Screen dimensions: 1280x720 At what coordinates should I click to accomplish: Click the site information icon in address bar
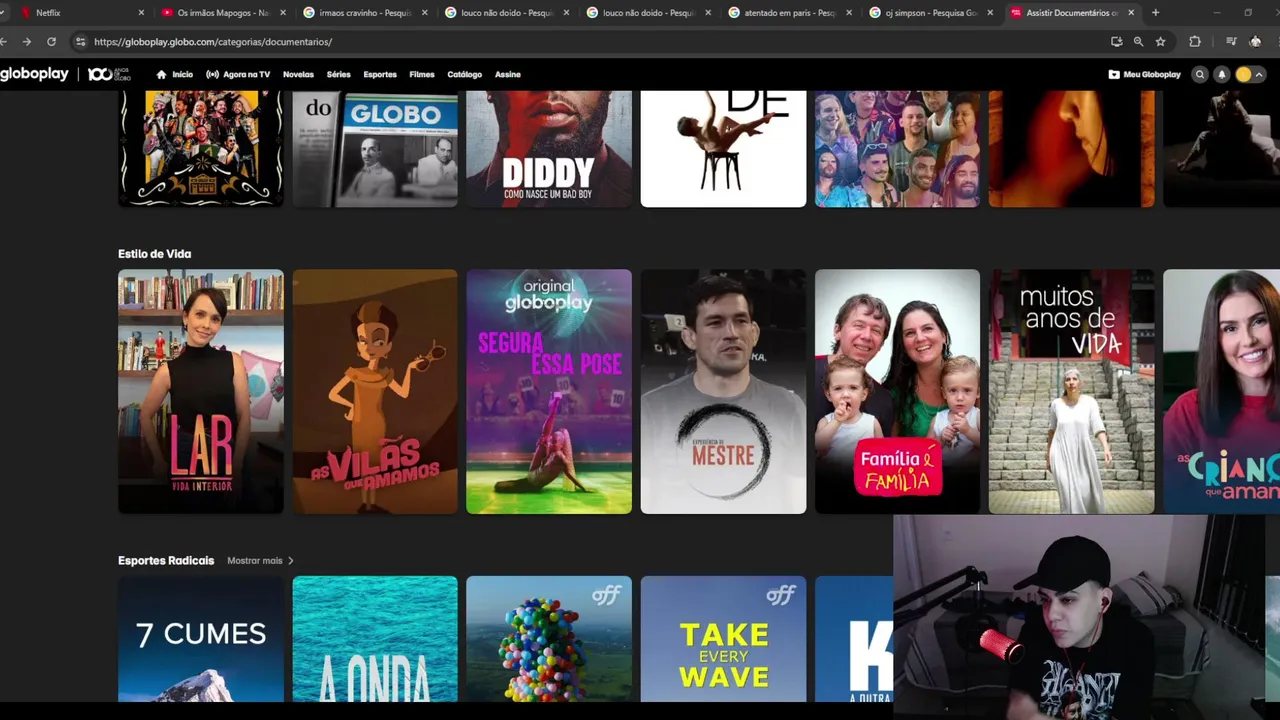[x=80, y=41]
